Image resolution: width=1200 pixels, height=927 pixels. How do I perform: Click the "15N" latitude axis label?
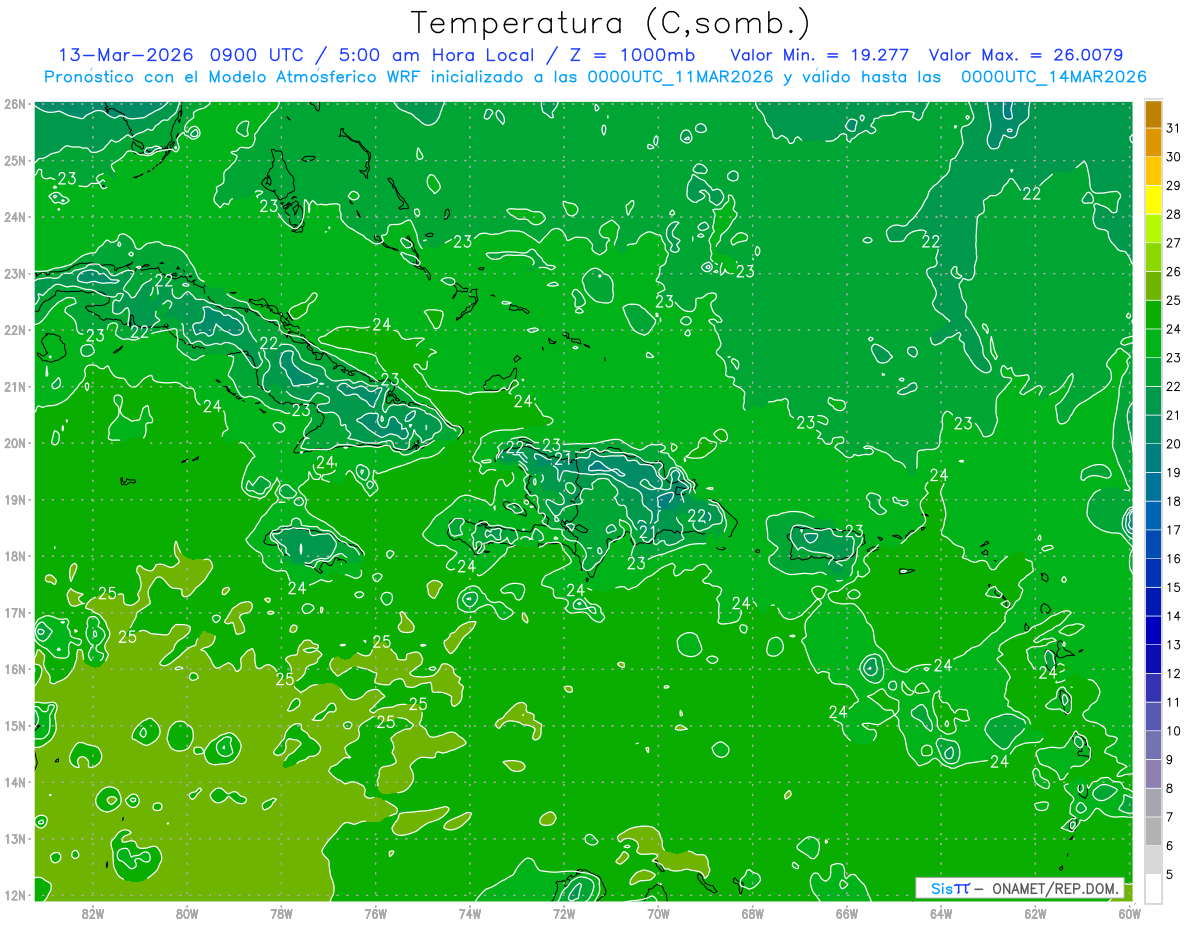(x=15, y=725)
